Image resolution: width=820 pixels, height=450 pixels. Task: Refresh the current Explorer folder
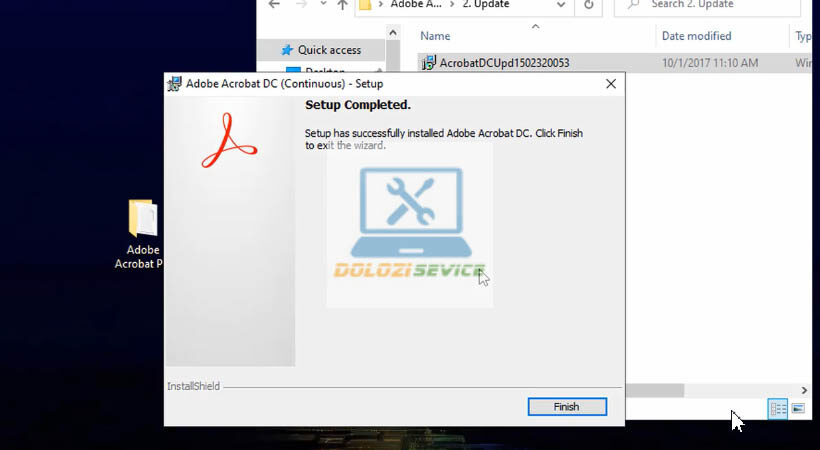(x=589, y=5)
